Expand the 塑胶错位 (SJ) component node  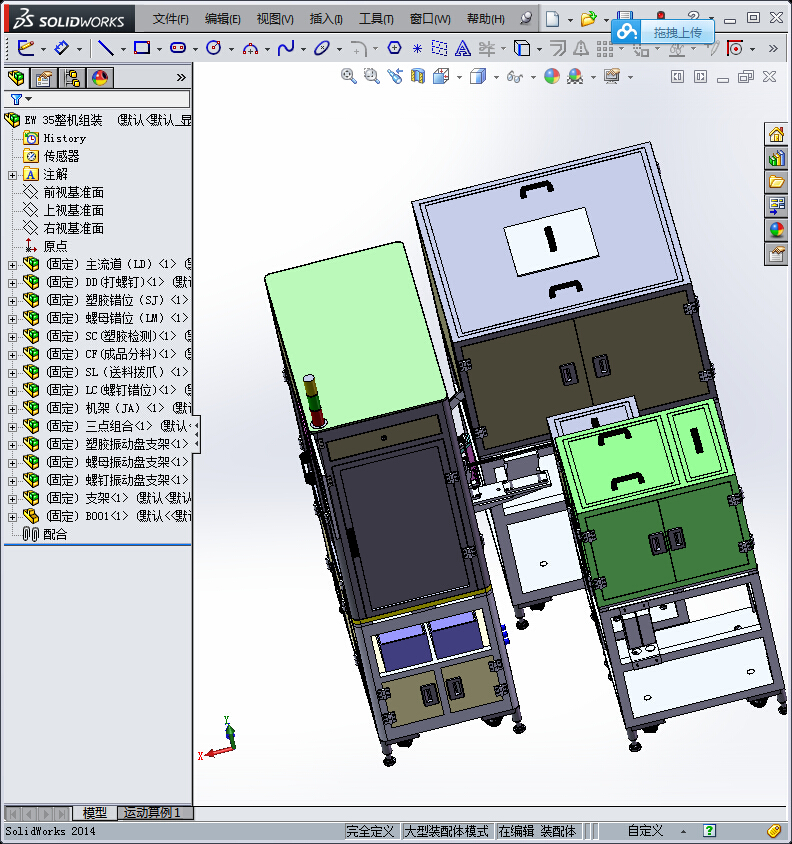12,301
